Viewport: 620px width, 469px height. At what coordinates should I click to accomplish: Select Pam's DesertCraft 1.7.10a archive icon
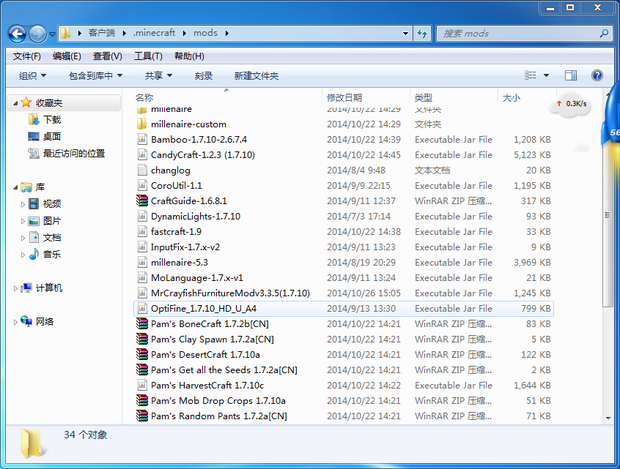coord(142,355)
